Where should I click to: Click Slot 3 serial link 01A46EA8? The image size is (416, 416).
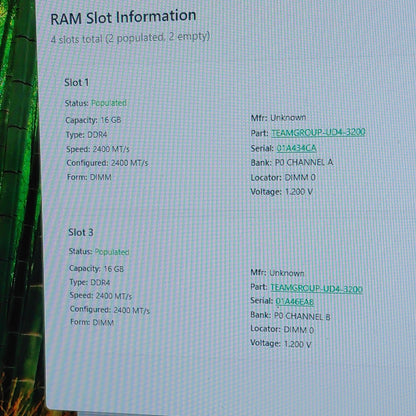295,302
